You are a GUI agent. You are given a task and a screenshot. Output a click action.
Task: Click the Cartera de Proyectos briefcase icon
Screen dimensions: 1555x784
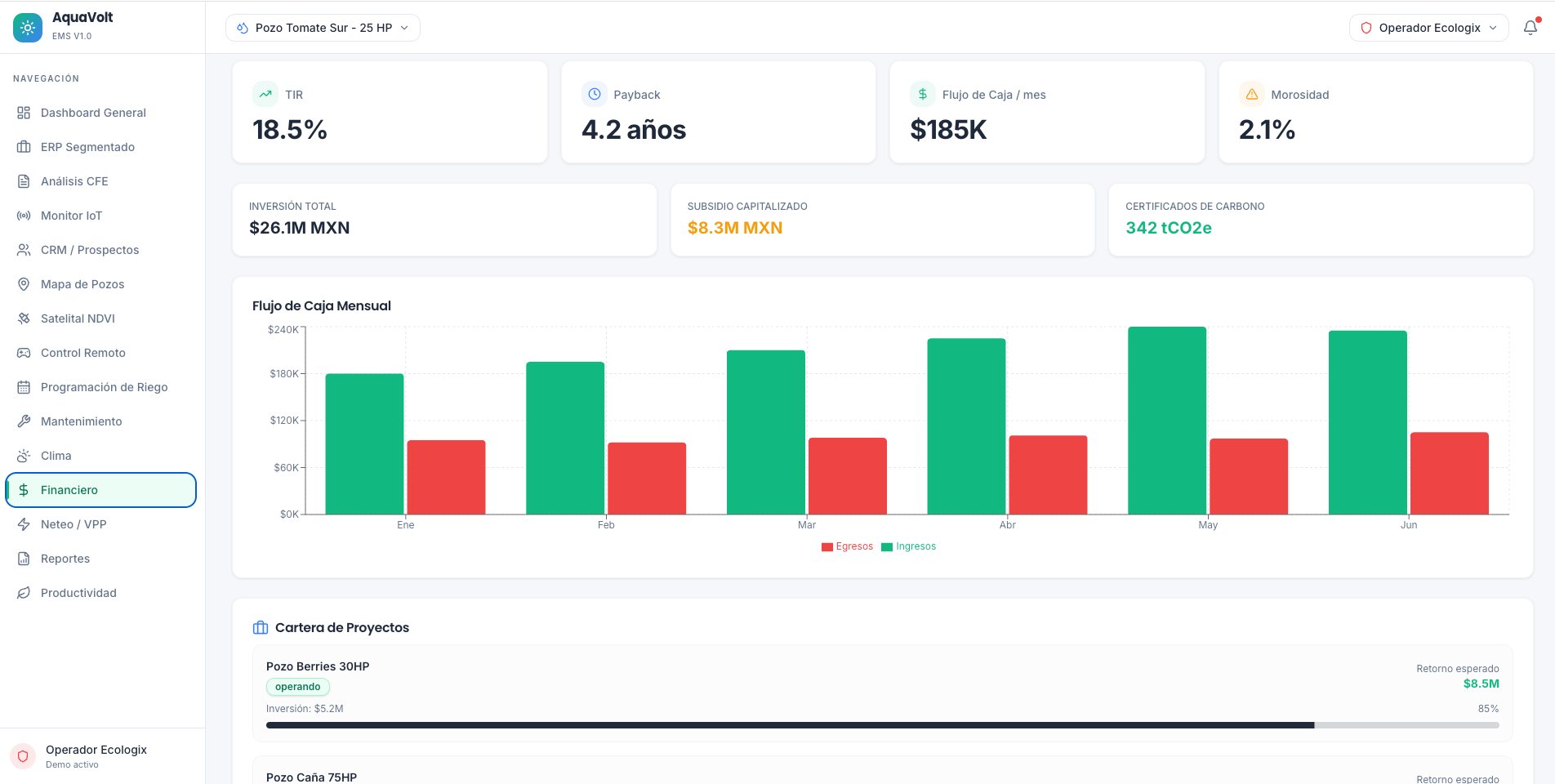tap(261, 628)
